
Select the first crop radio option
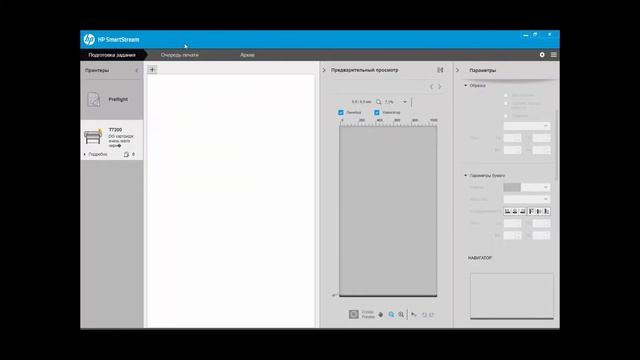pos(506,96)
